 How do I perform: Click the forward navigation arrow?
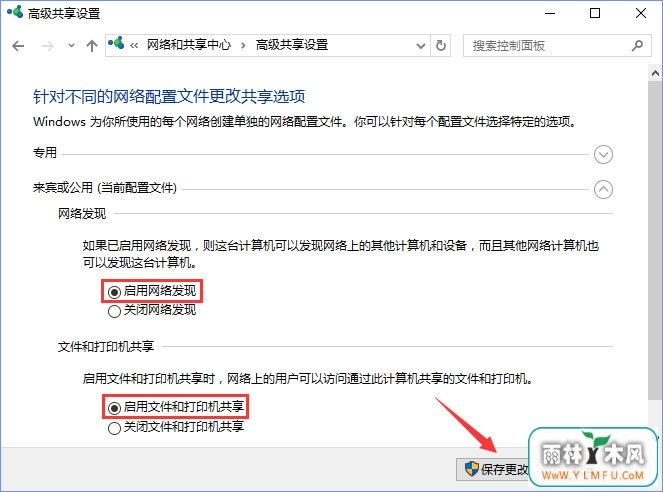click(48, 46)
